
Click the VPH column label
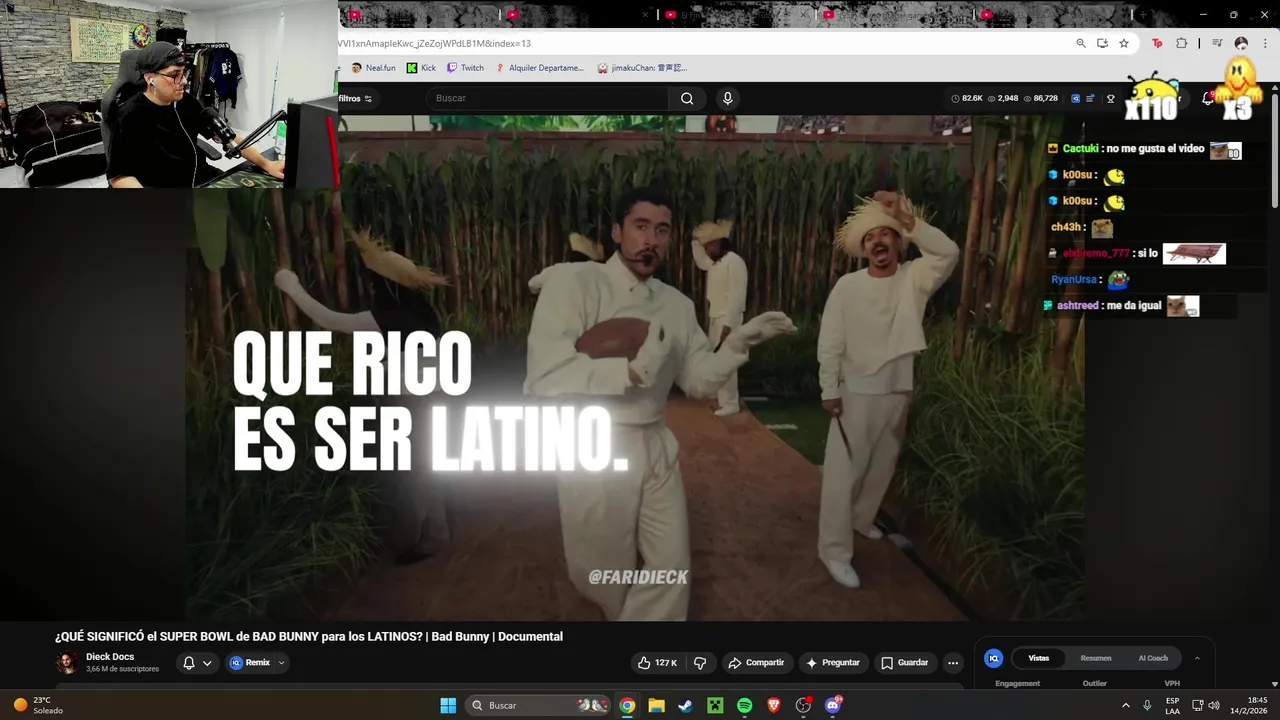click(x=1172, y=683)
